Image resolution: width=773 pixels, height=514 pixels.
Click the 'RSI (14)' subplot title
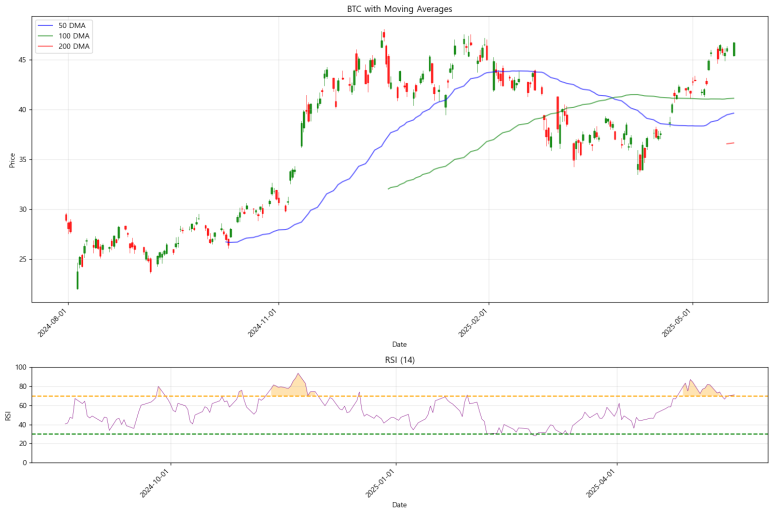click(400, 360)
